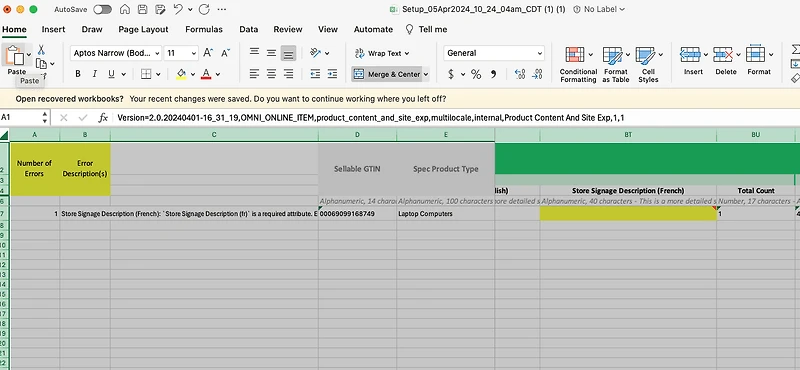
Task: Click the Tell me search box
Action: [427, 29]
